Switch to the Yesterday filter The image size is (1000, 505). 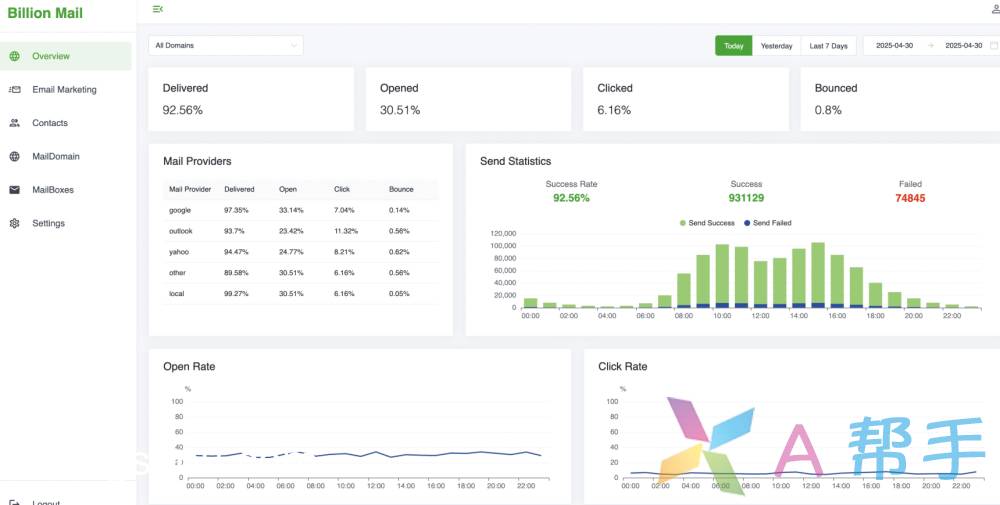(x=776, y=46)
